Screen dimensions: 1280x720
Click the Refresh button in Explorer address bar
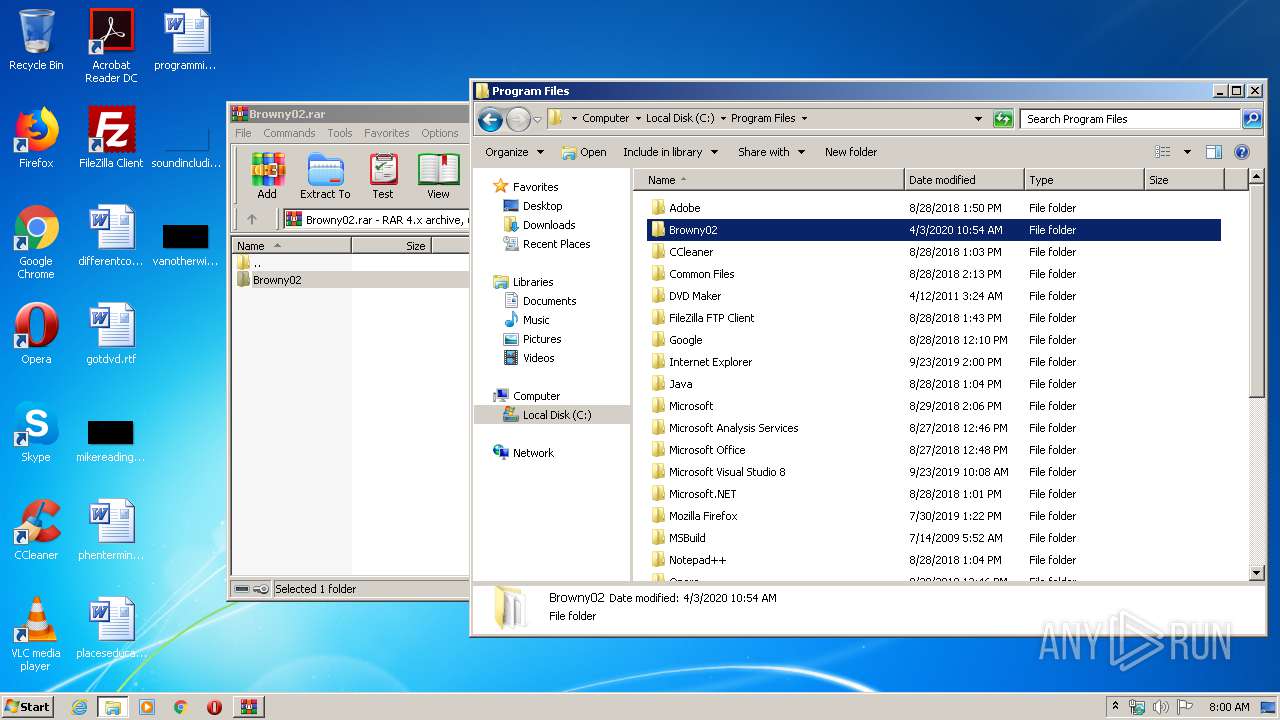coord(1003,119)
